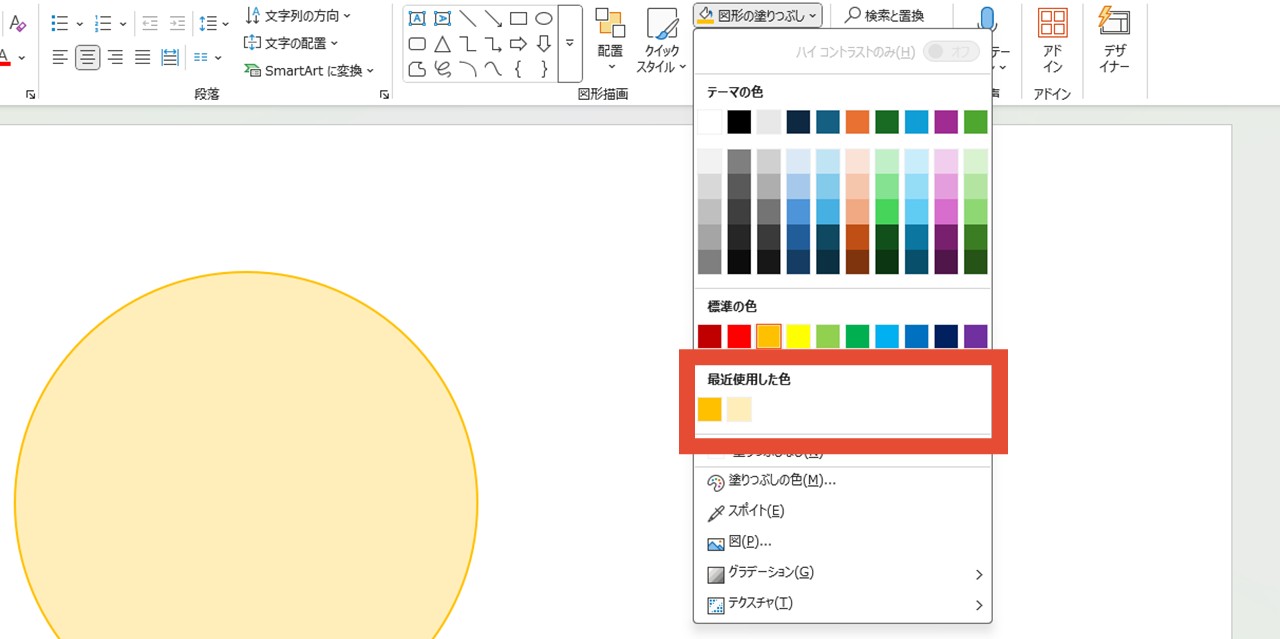Toggle the High Contrast Only (ハイコントラストのみ) switch
1280x639 pixels.
point(950,51)
